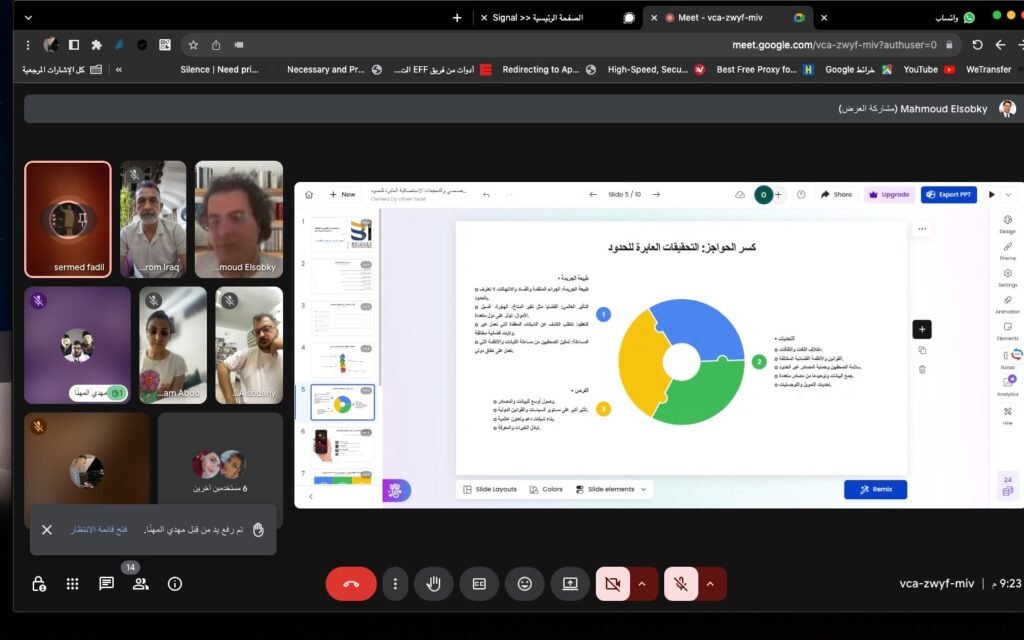Click the present screen button
Viewport: 1024px width, 640px height.
(570, 584)
